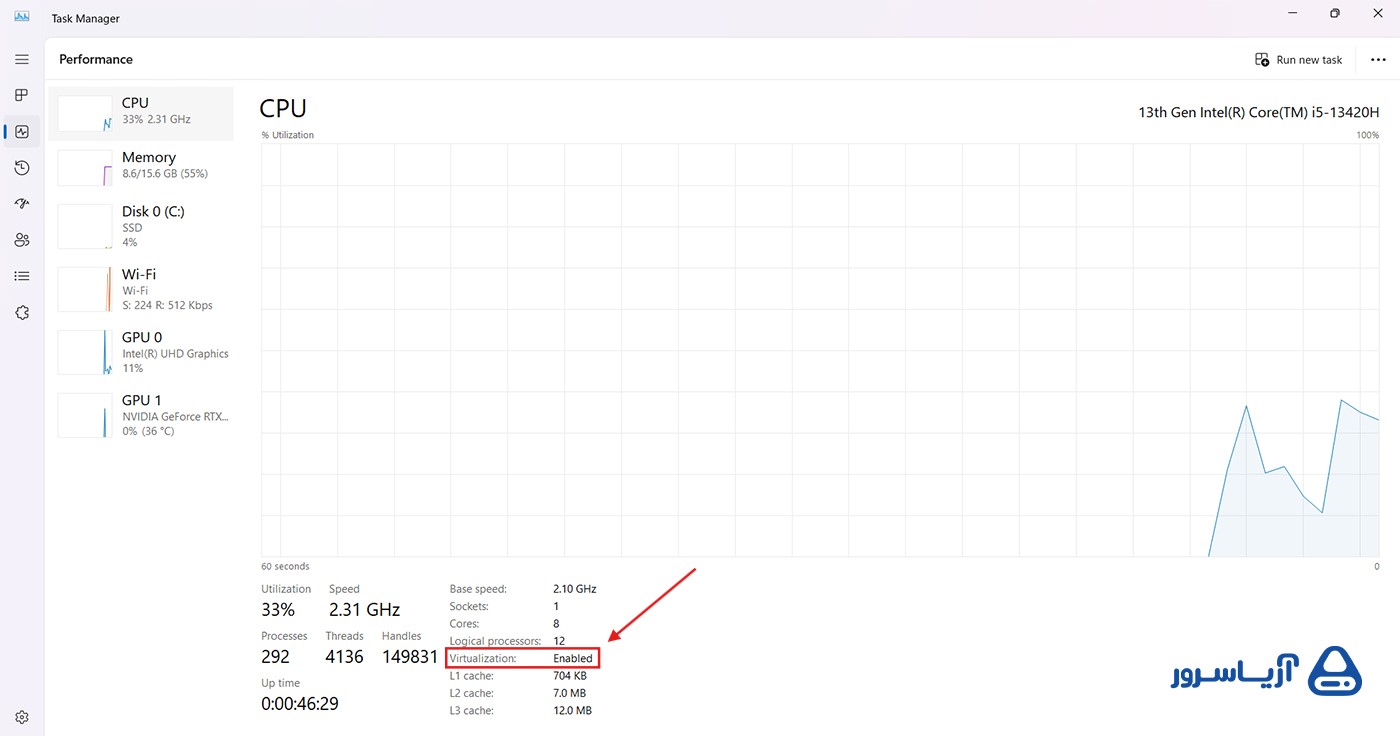Select the Wi-Fi performance entry
This screenshot has width=1400, height=736.
coord(141,289)
